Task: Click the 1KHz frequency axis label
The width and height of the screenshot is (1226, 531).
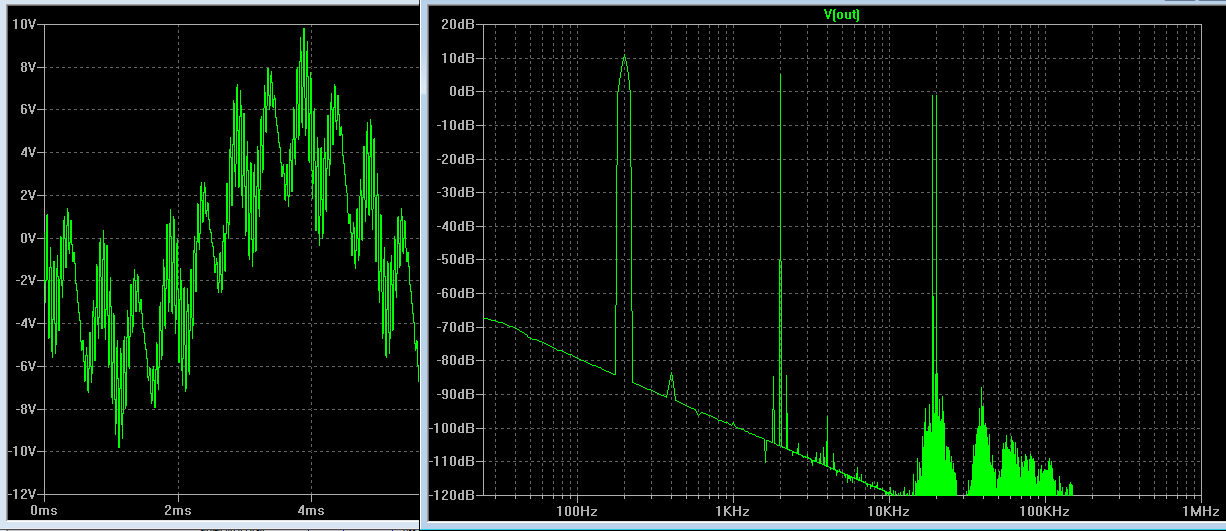Action: pos(732,510)
